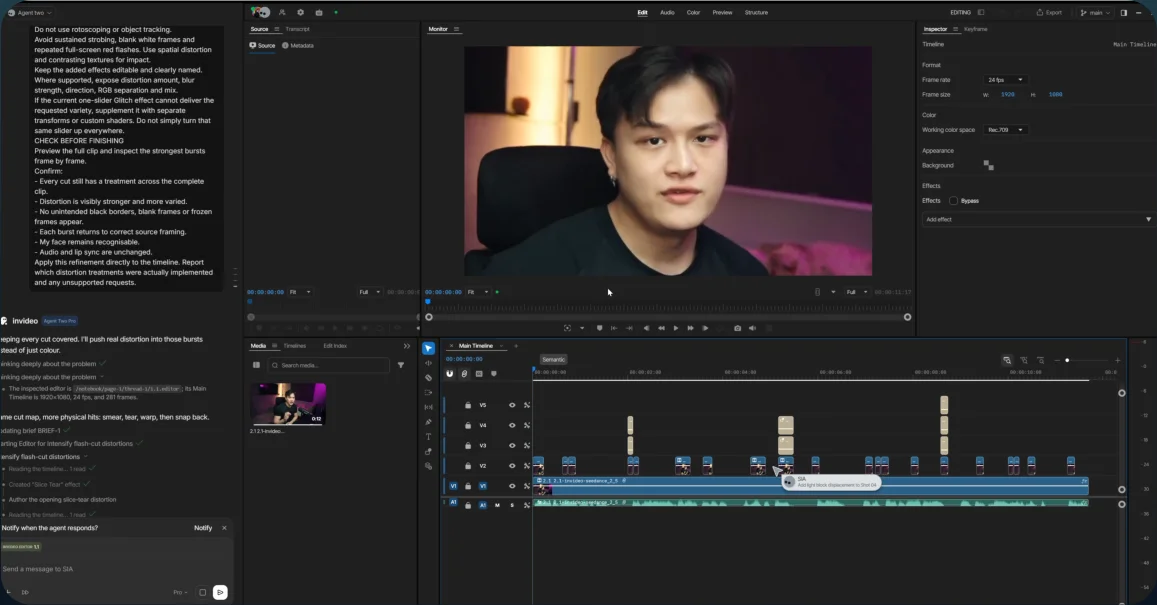Mute the A1 audio track
1157x605 pixels.
pyautogui.click(x=497, y=505)
